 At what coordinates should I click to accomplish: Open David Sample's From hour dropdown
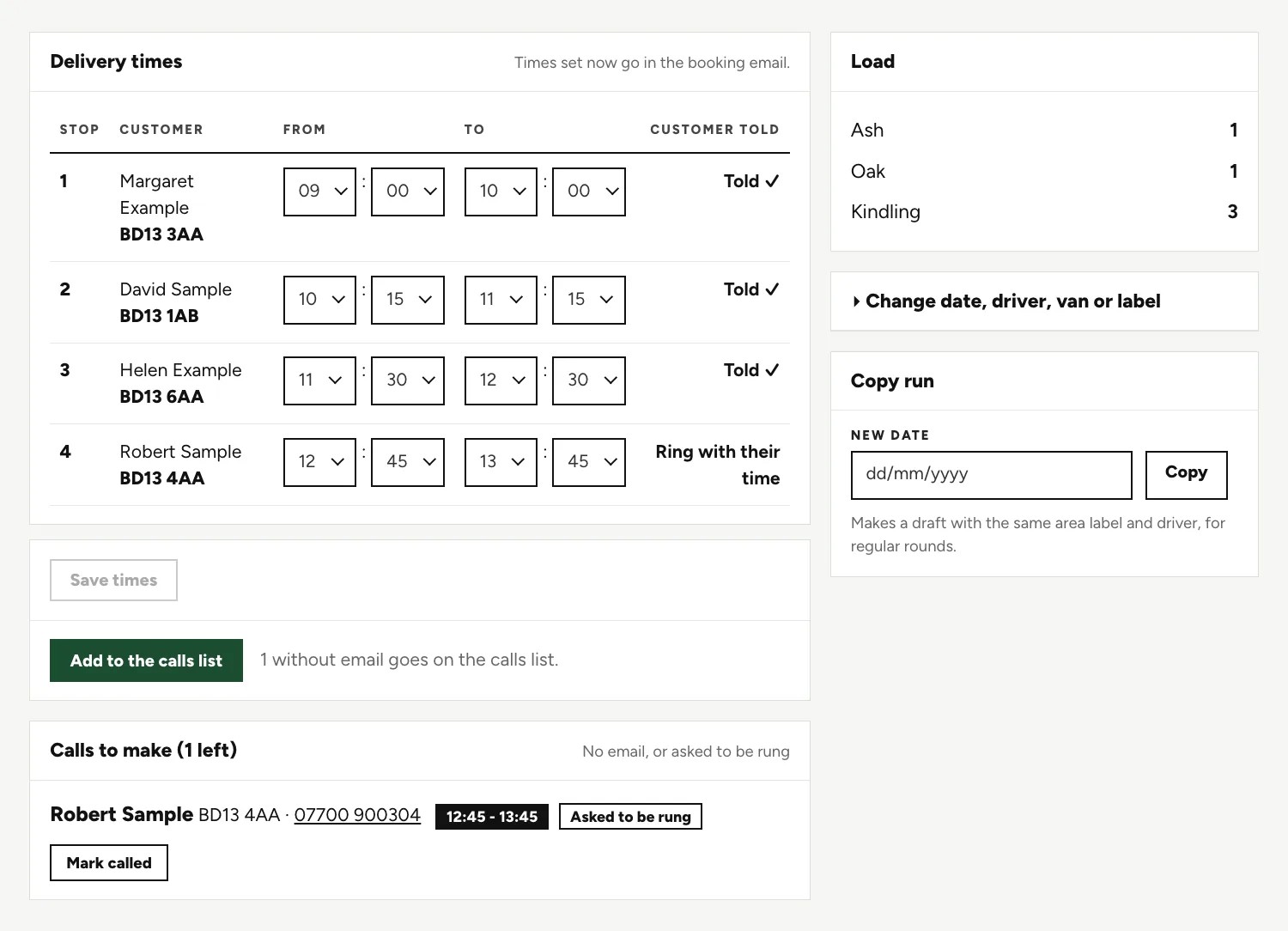(x=319, y=300)
